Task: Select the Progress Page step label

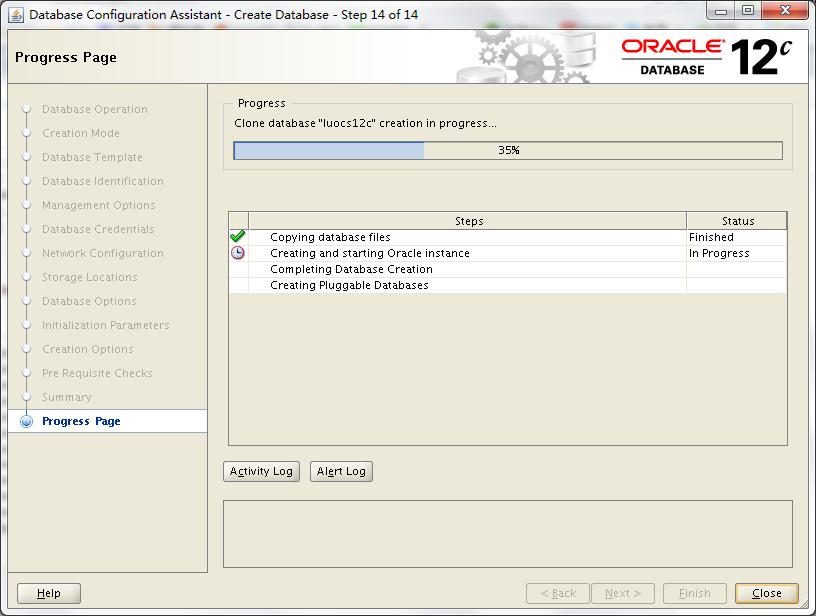Action: pos(81,421)
